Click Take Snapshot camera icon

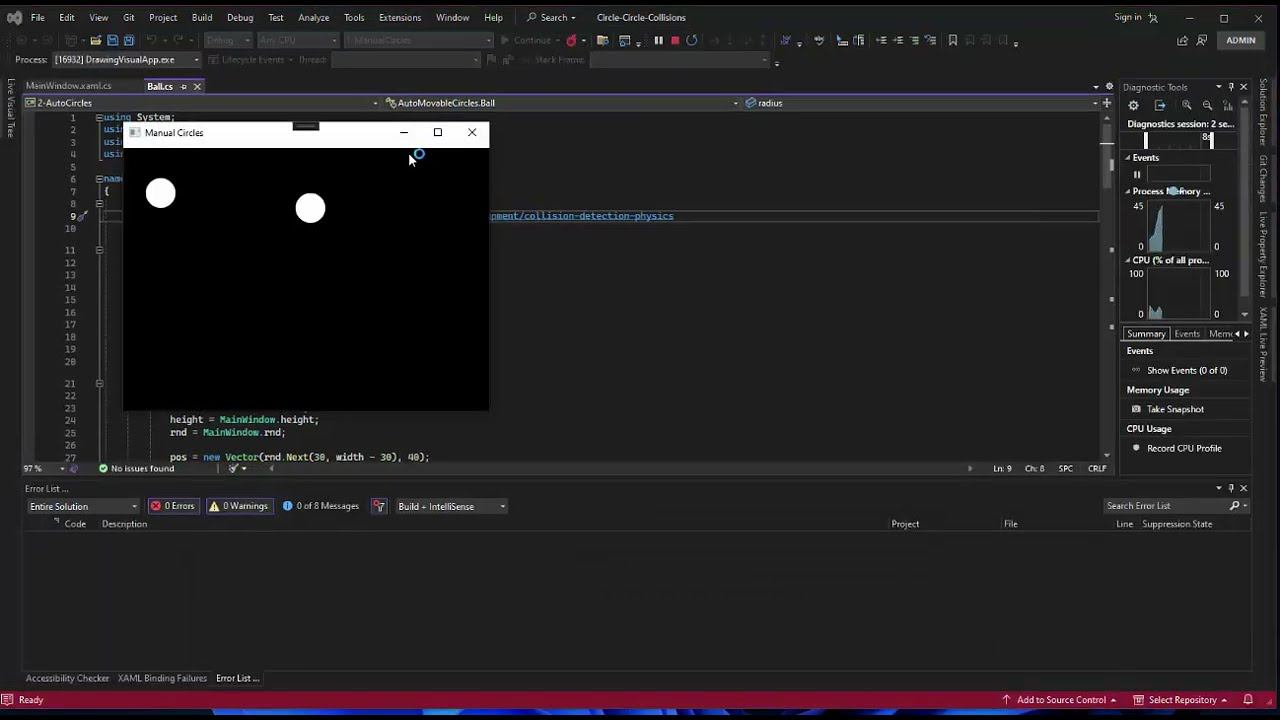pyautogui.click(x=1136, y=409)
